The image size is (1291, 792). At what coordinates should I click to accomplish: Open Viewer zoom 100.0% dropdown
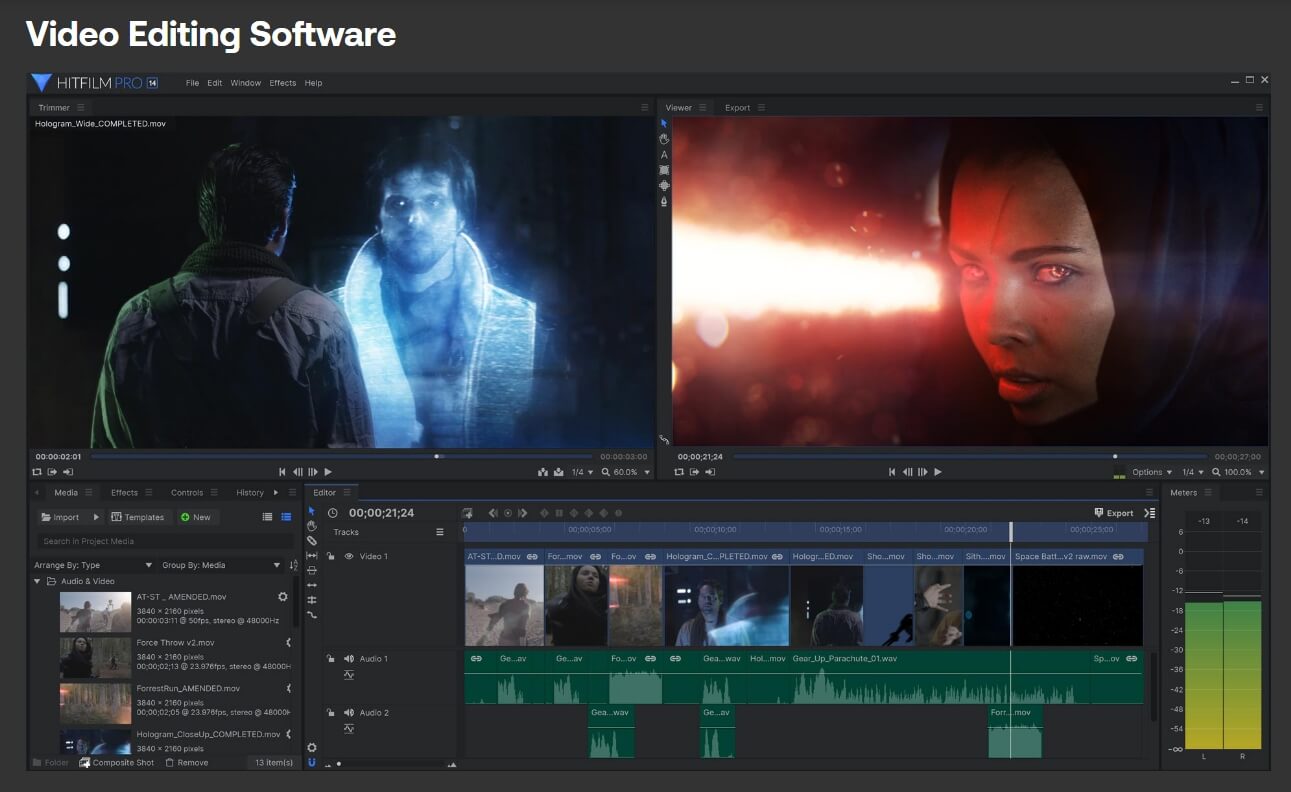click(1238, 472)
